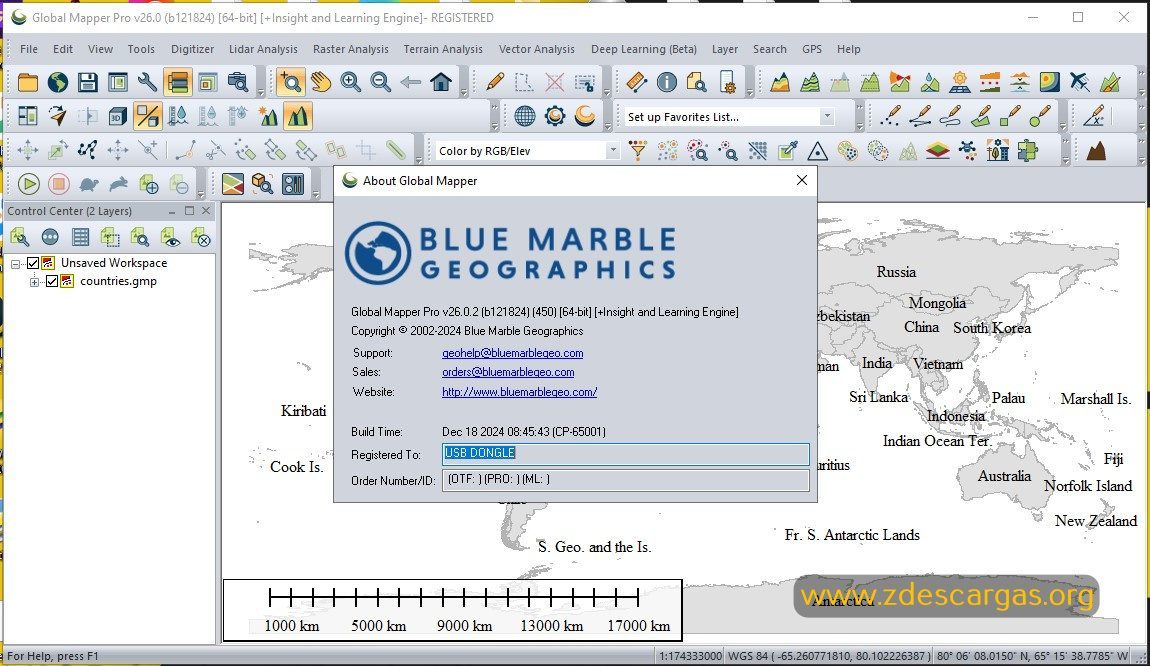This screenshot has width=1150, height=666.
Task: Click the orders@bluemarblegeo.com sales link
Action: (x=508, y=372)
